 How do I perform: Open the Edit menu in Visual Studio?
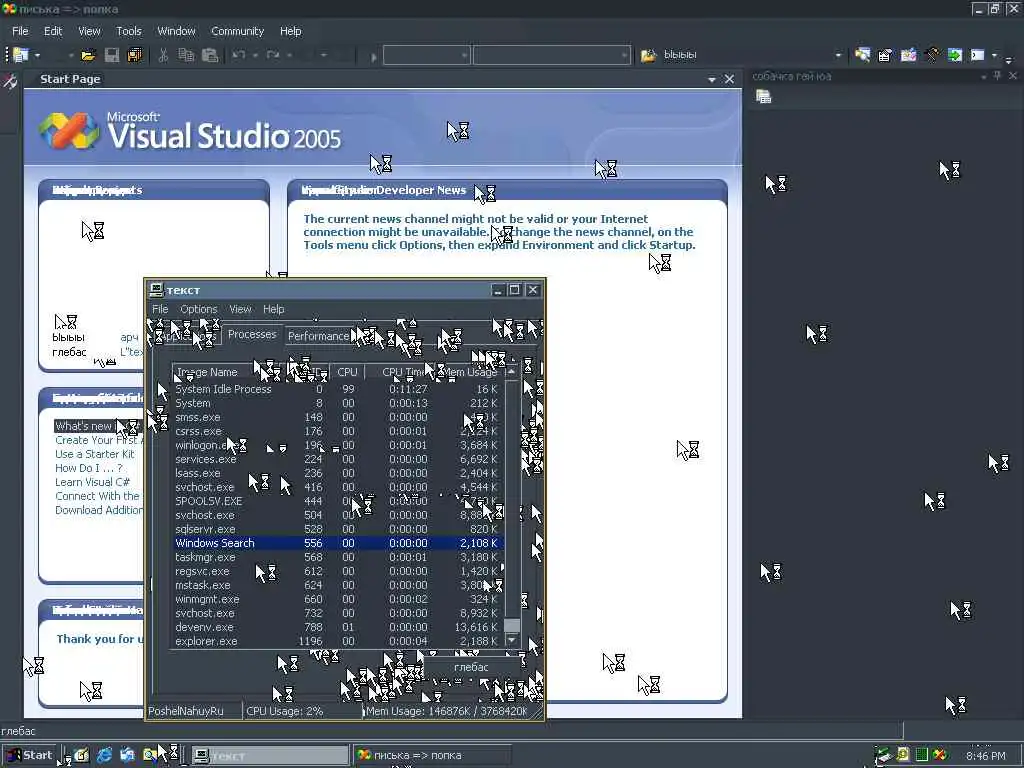tap(53, 31)
